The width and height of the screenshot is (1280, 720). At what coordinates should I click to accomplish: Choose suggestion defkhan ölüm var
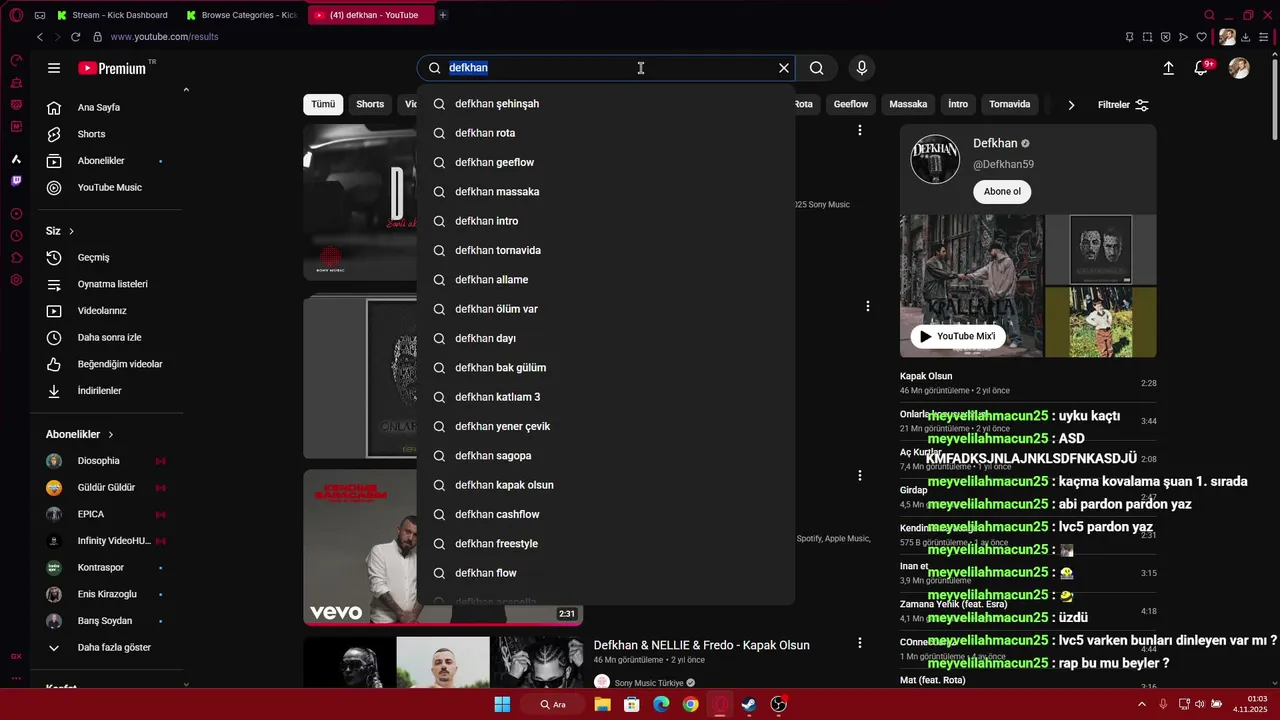pyautogui.click(x=606, y=309)
